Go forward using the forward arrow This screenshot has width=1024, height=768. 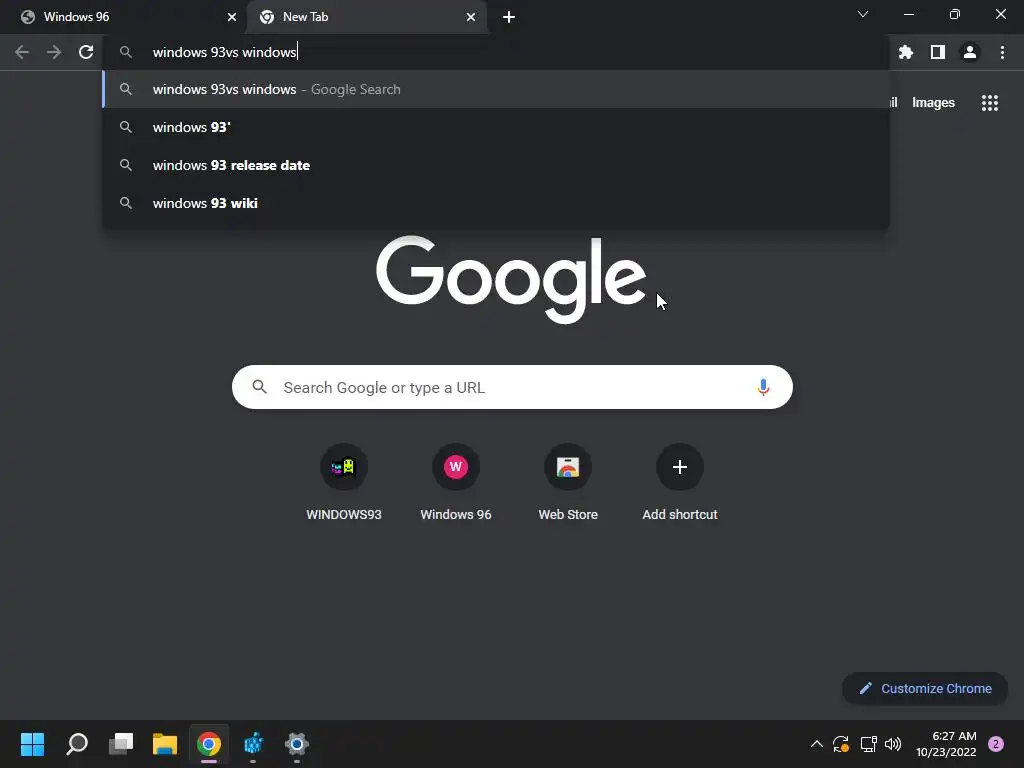54,52
